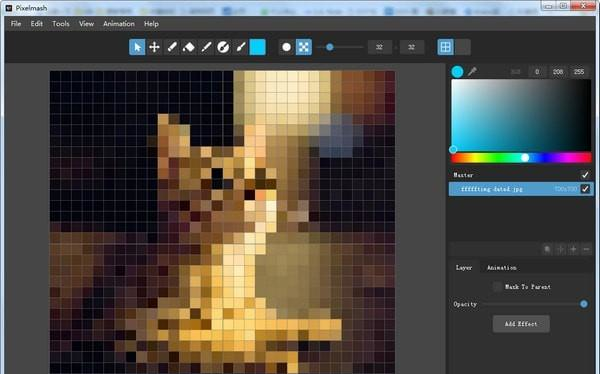
Task: Select the move tool with crossed arrows
Action: (154, 47)
